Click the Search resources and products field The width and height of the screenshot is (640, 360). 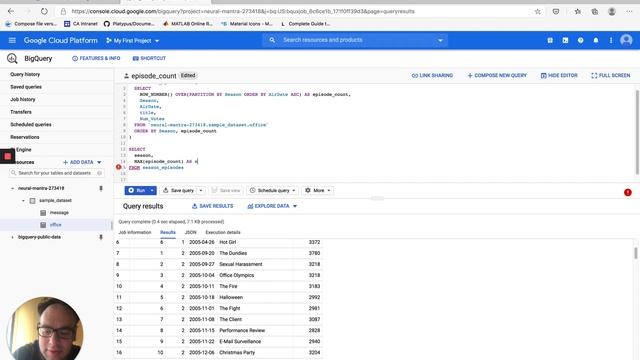355,40
